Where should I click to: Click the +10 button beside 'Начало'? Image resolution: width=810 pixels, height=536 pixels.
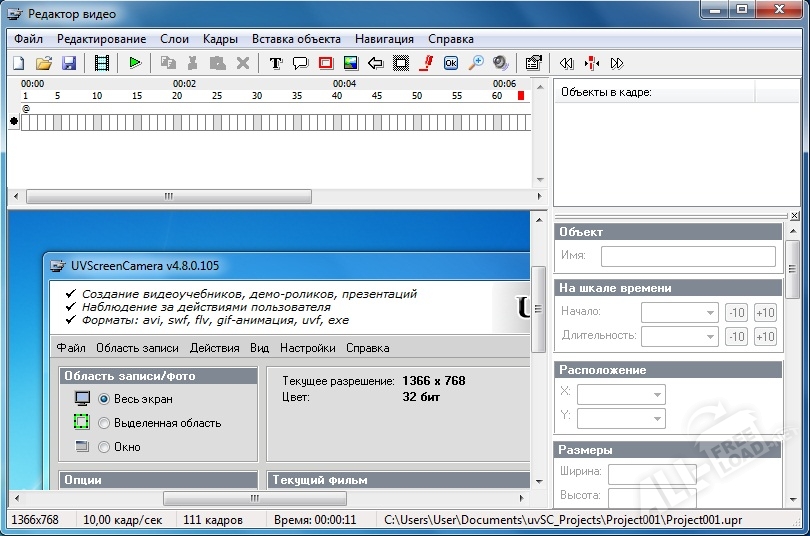pyautogui.click(x=765, y=312)
